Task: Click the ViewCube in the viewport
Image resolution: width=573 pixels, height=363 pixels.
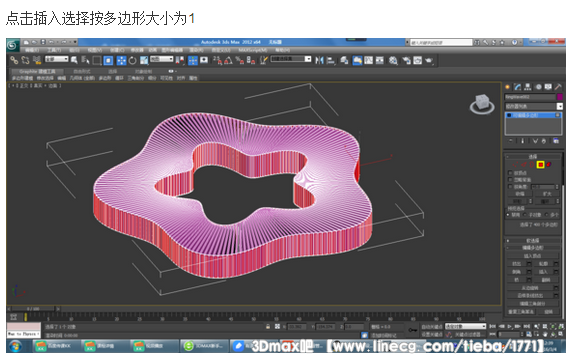Action: (x=482, y=103)
